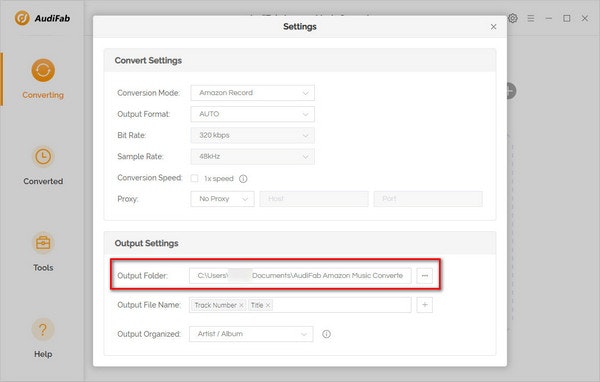
Task: Open the Help section
Action: 43,338
